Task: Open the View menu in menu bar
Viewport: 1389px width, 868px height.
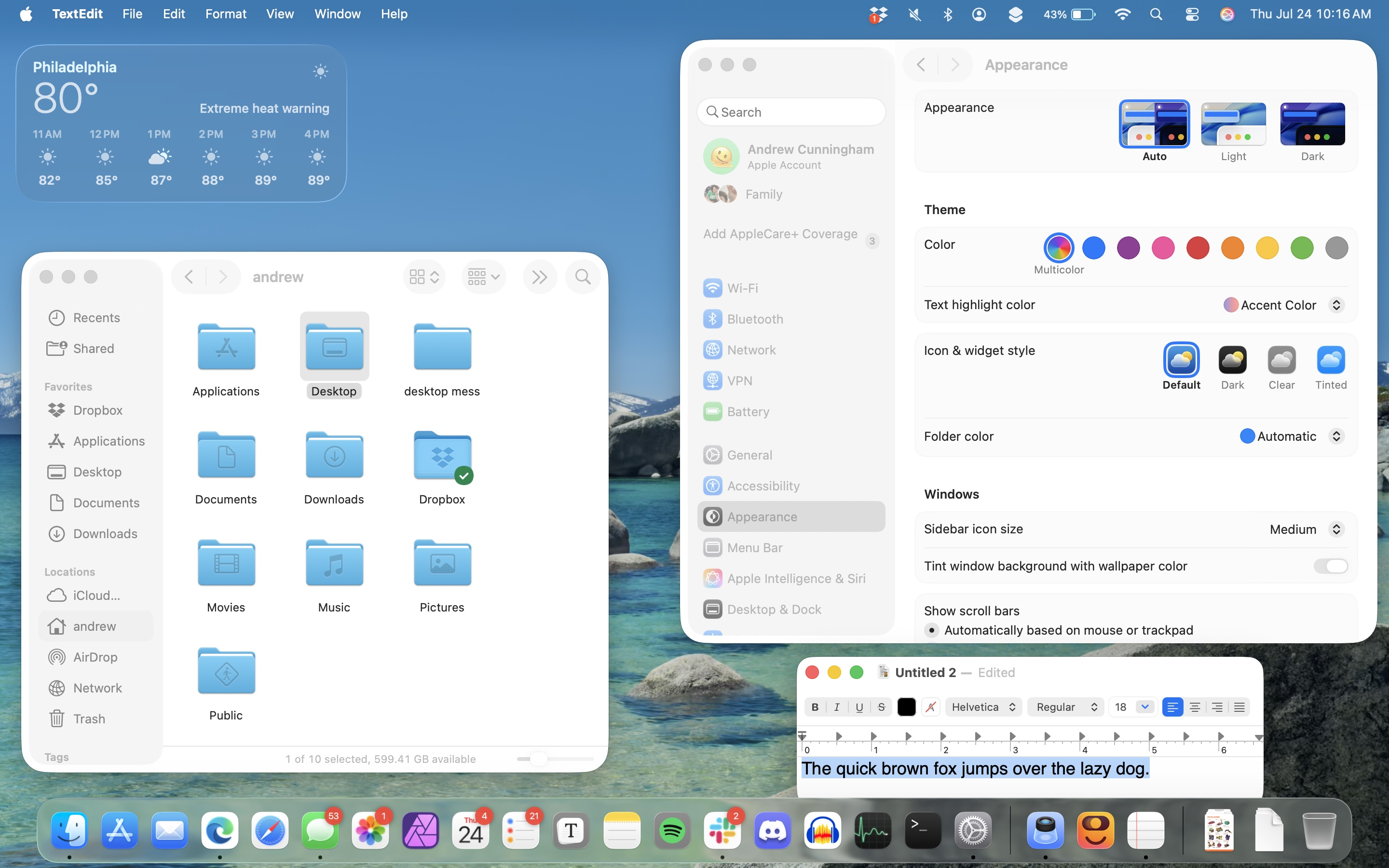Action: pos(280,14)
